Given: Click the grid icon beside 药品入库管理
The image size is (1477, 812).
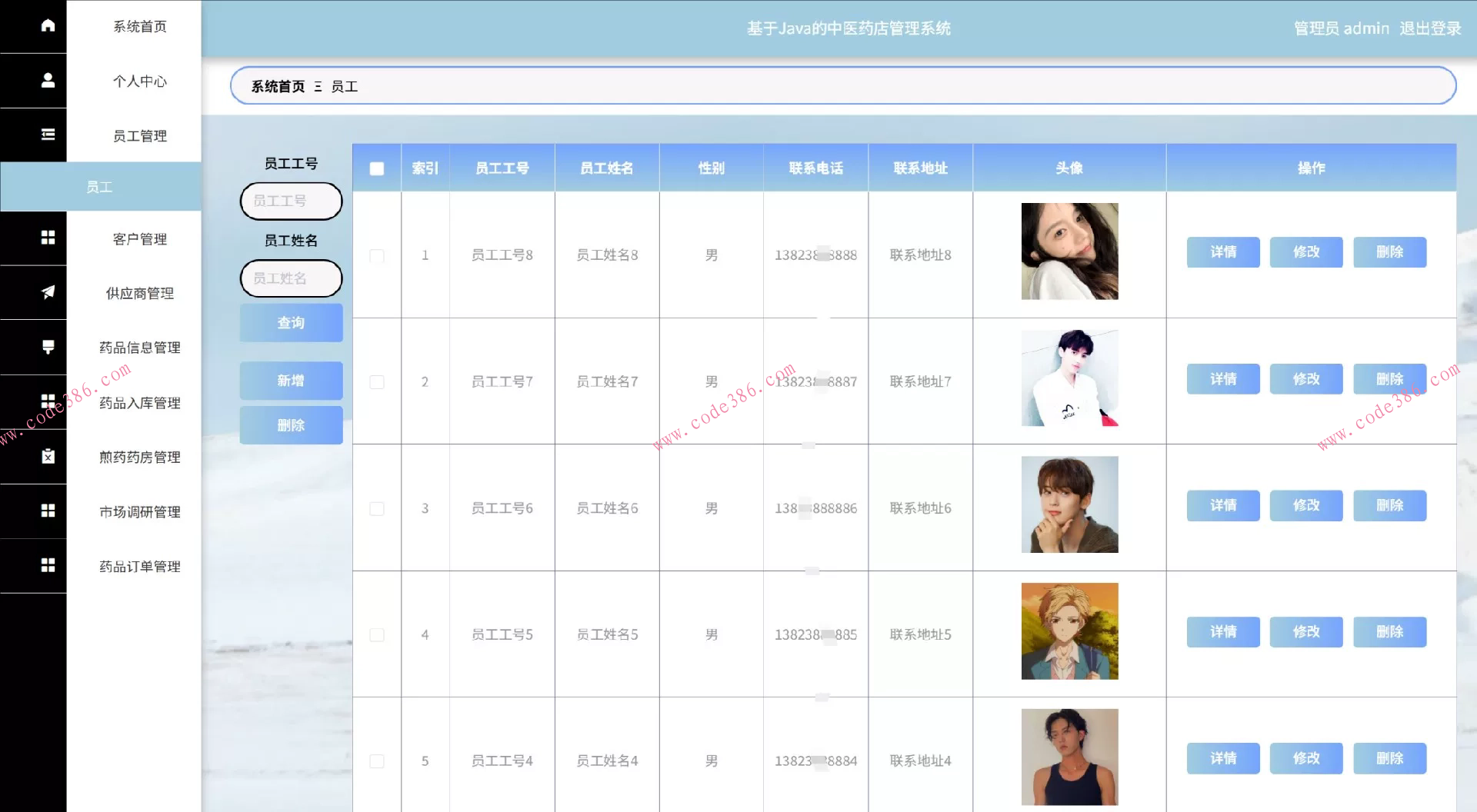Looking at the screenshot, I should pyautogui.click(x=48, y=401).
